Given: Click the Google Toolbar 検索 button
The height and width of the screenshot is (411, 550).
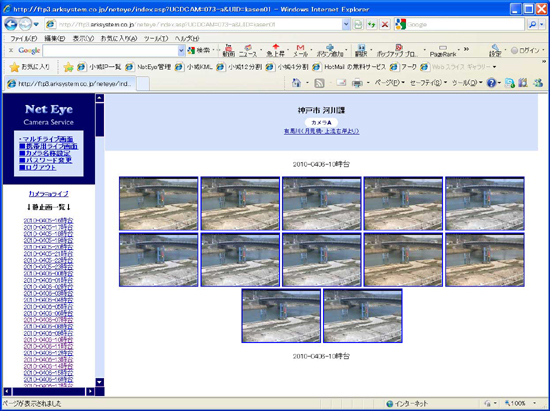Looking at the screenshot, I should coord(199,51).
